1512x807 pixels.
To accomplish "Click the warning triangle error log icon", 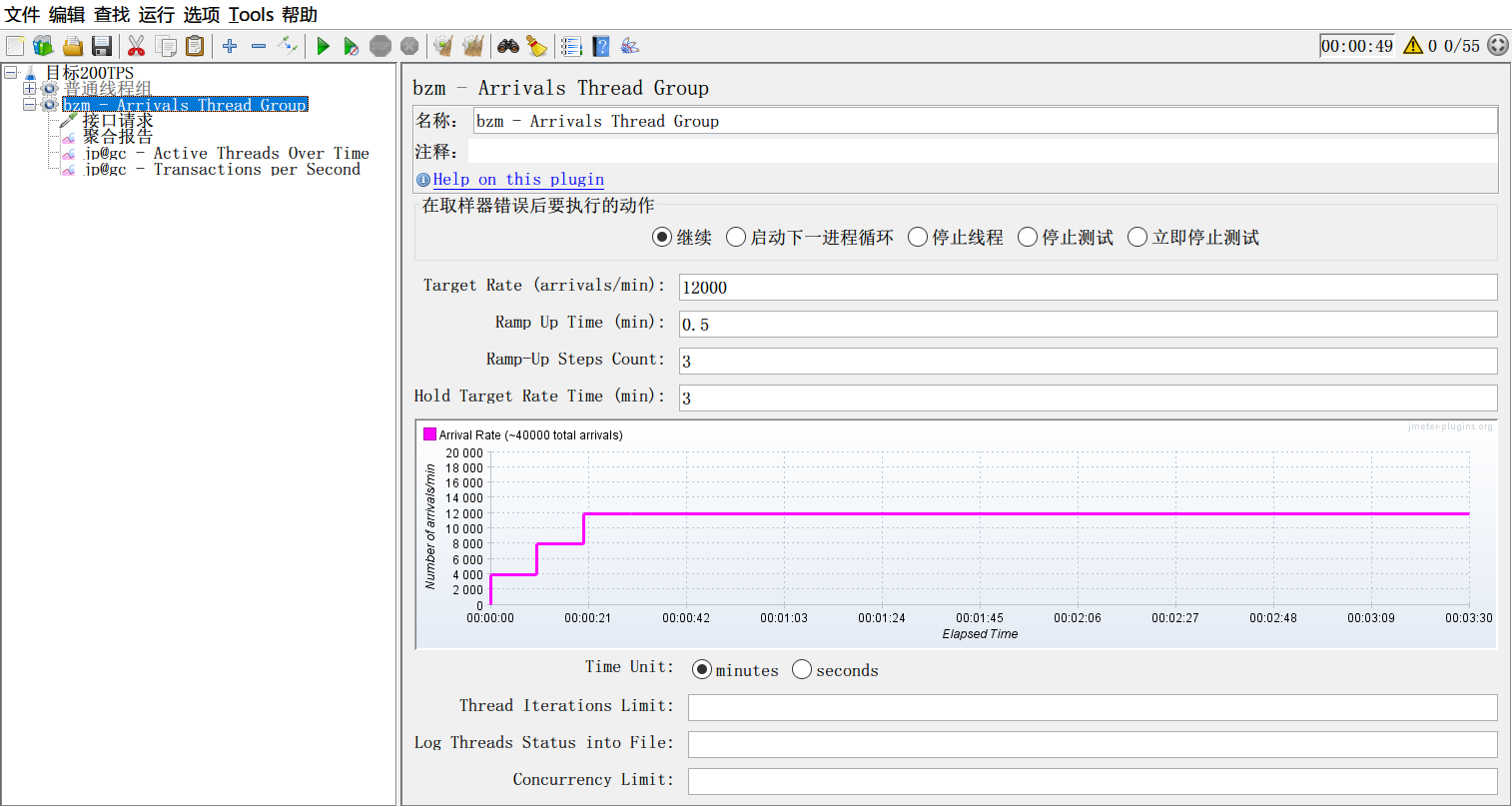I will click(1412, 45).
